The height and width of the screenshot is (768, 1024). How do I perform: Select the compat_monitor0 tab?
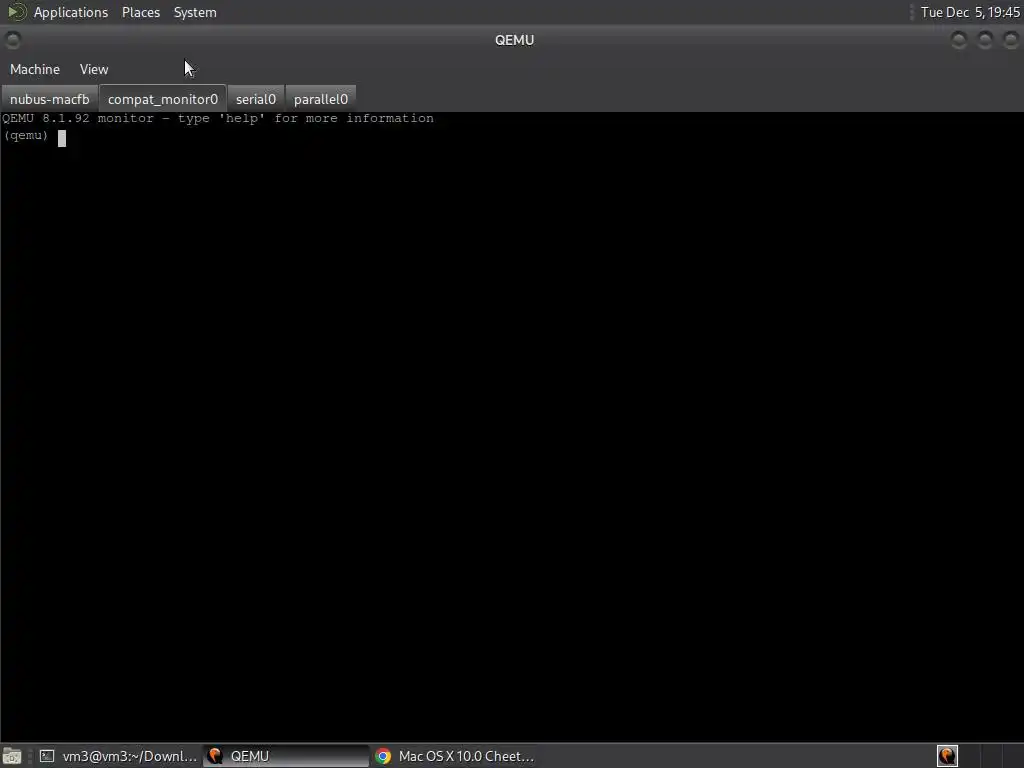[163, 99]
